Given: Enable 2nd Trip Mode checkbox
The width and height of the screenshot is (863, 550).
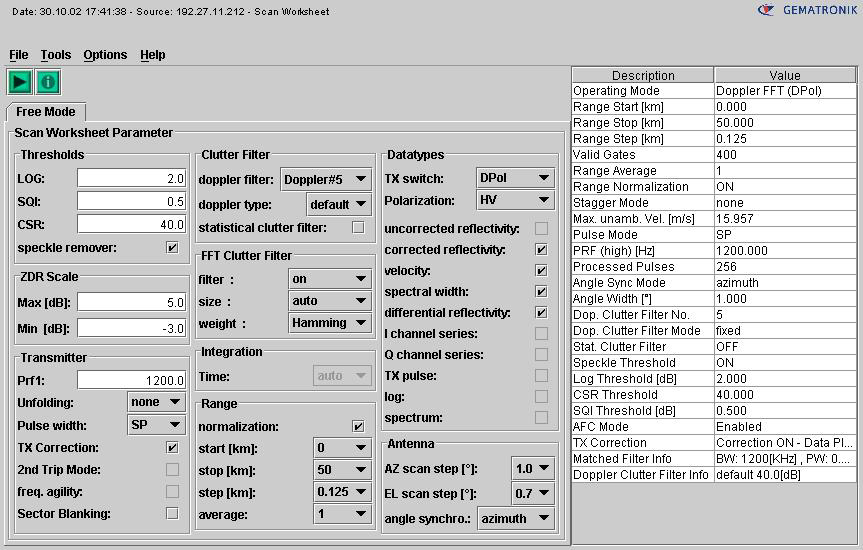Looking at the screenshot, I should 172,469.
